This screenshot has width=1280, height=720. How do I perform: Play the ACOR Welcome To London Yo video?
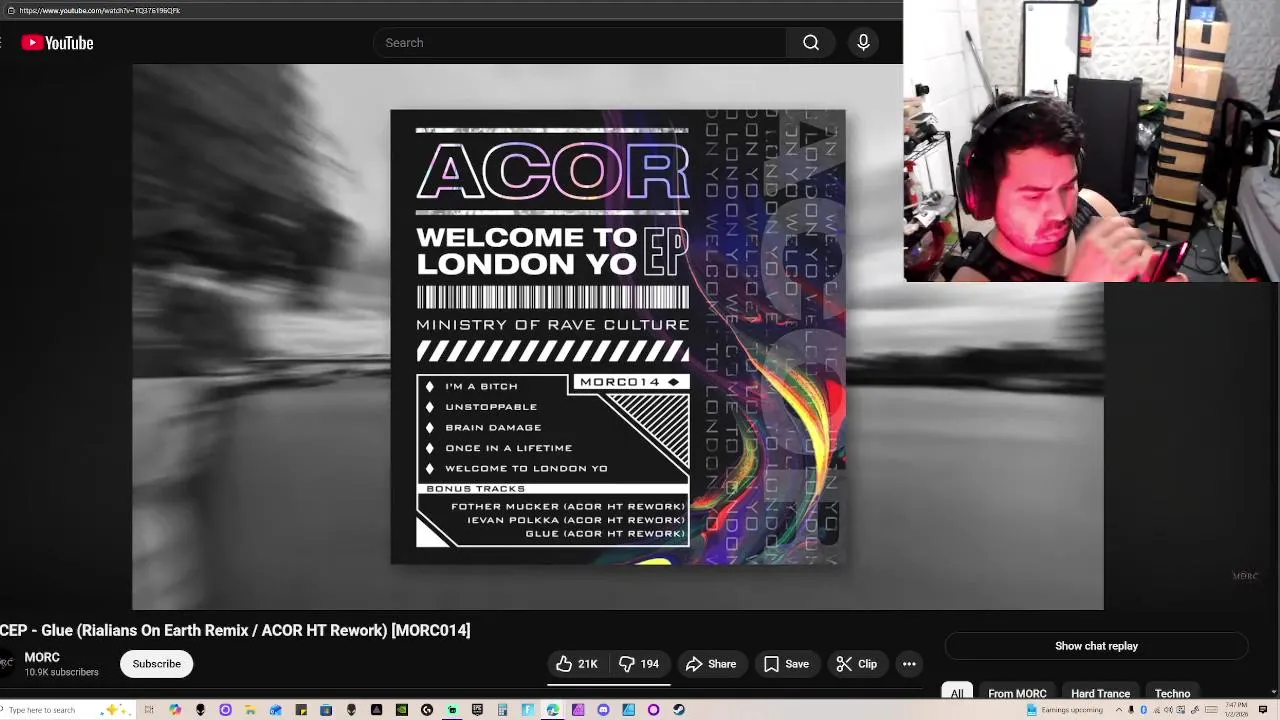pyautogui.click(x=618, y=337)
